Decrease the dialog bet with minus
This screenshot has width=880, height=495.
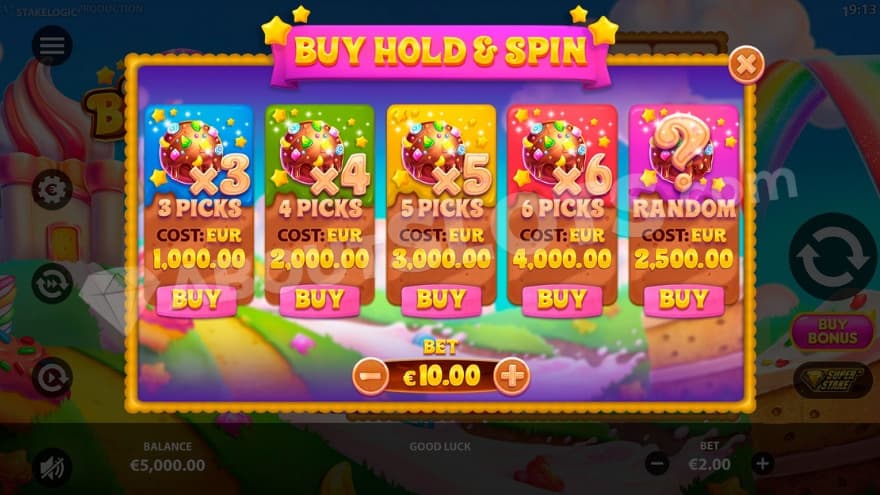pyautogui.click(x=370, y=375)
